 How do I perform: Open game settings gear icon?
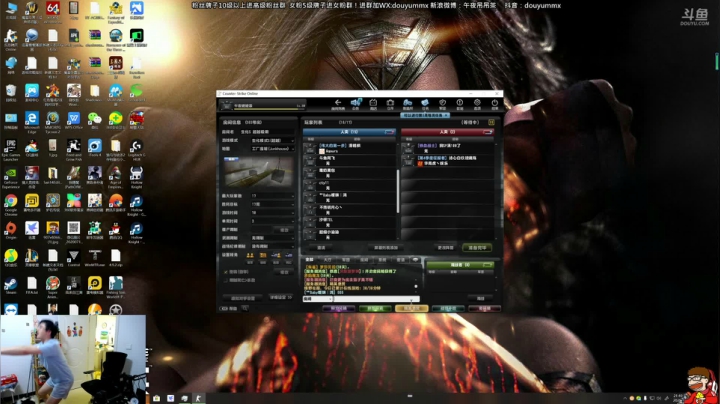point(477,103)
